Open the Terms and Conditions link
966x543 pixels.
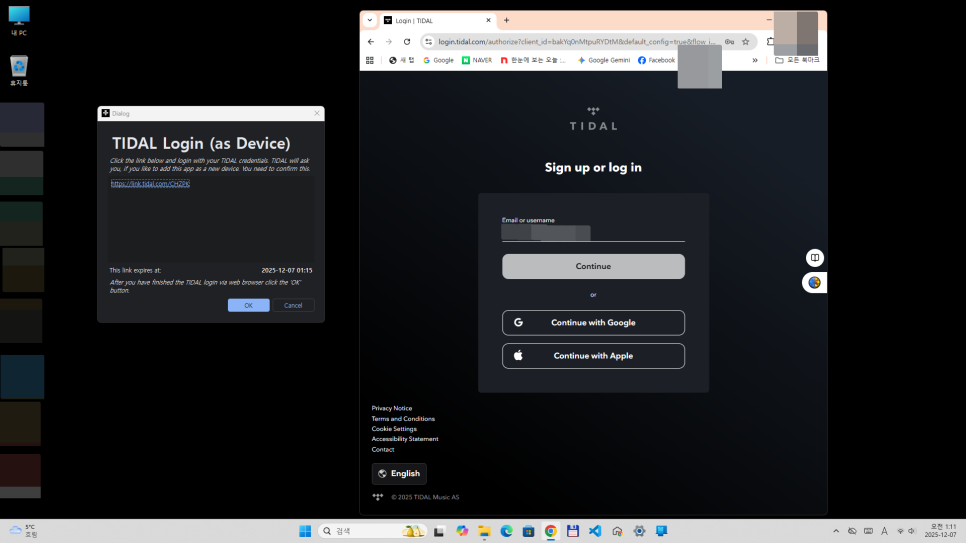tap(403, 418)
